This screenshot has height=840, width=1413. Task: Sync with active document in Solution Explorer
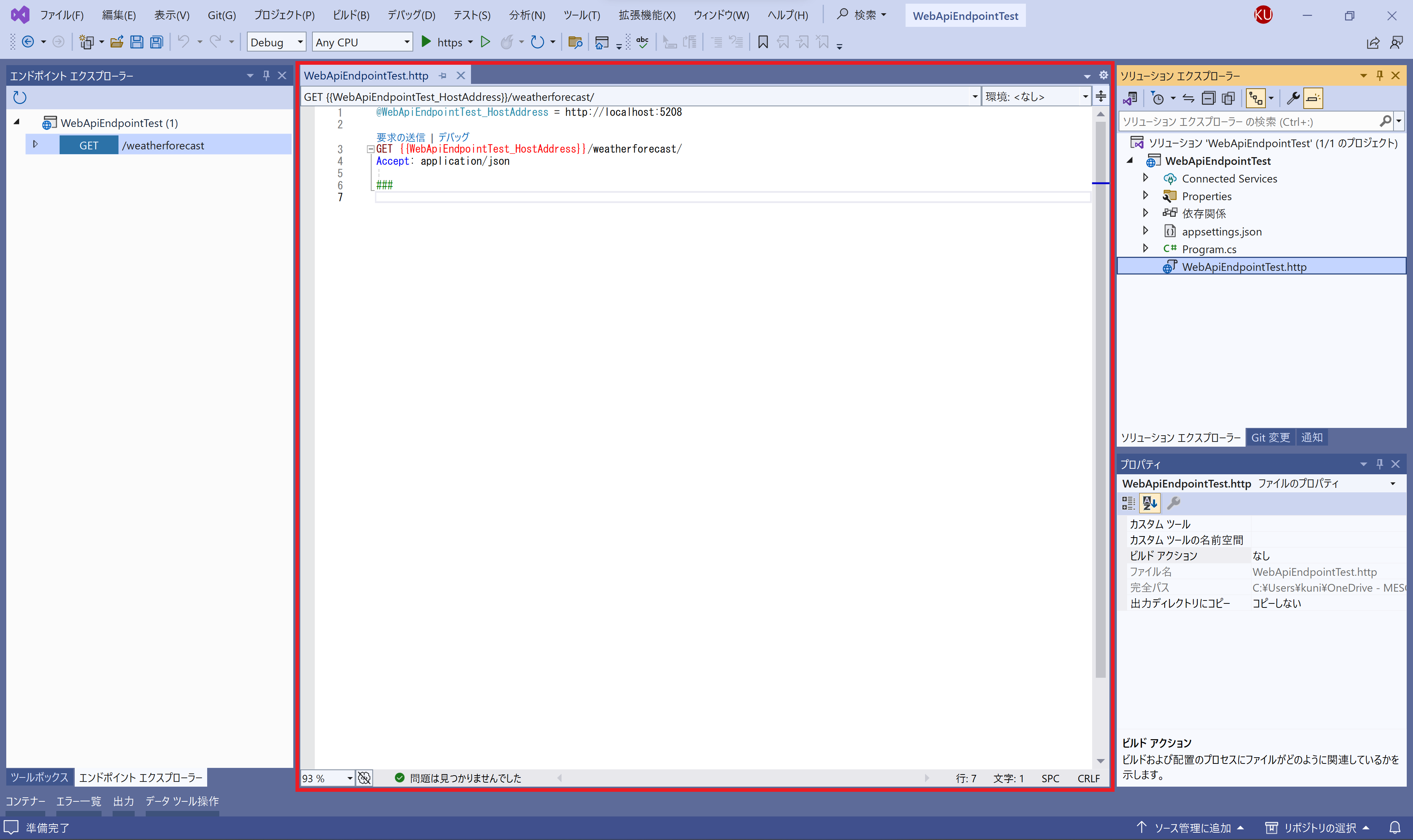tap(1188, 99)
